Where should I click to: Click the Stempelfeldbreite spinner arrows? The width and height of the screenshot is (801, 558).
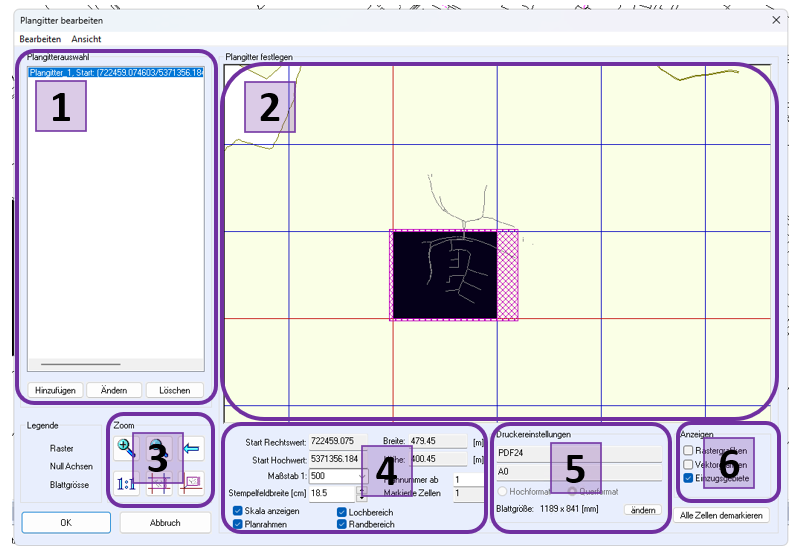361,493
